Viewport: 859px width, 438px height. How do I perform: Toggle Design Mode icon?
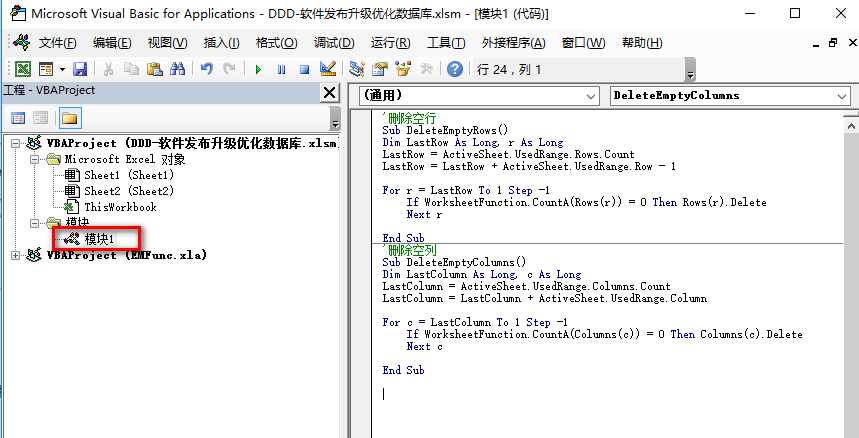[328, 69]
